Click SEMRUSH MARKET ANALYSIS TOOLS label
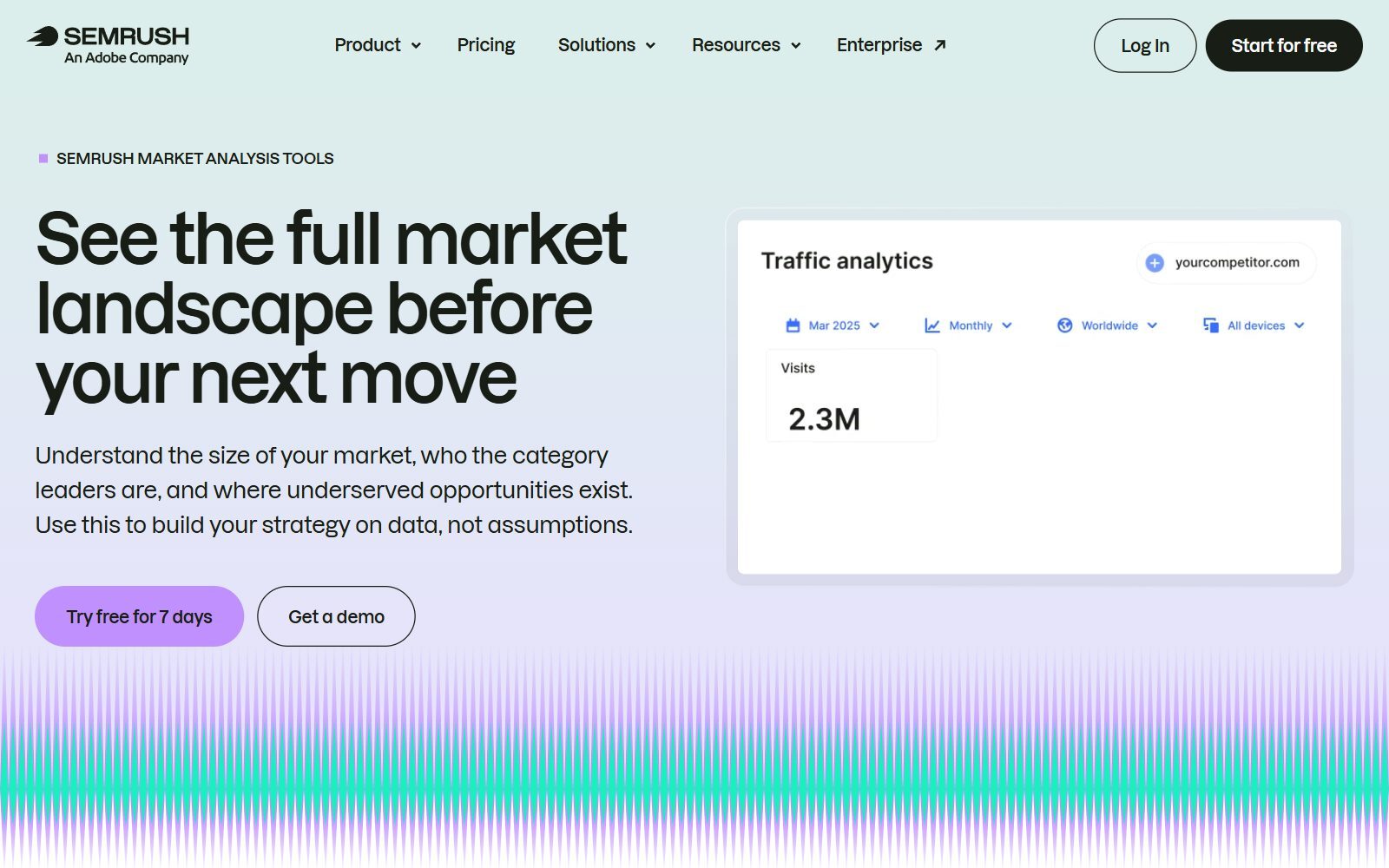1389x868 pixels. [195, 159]
